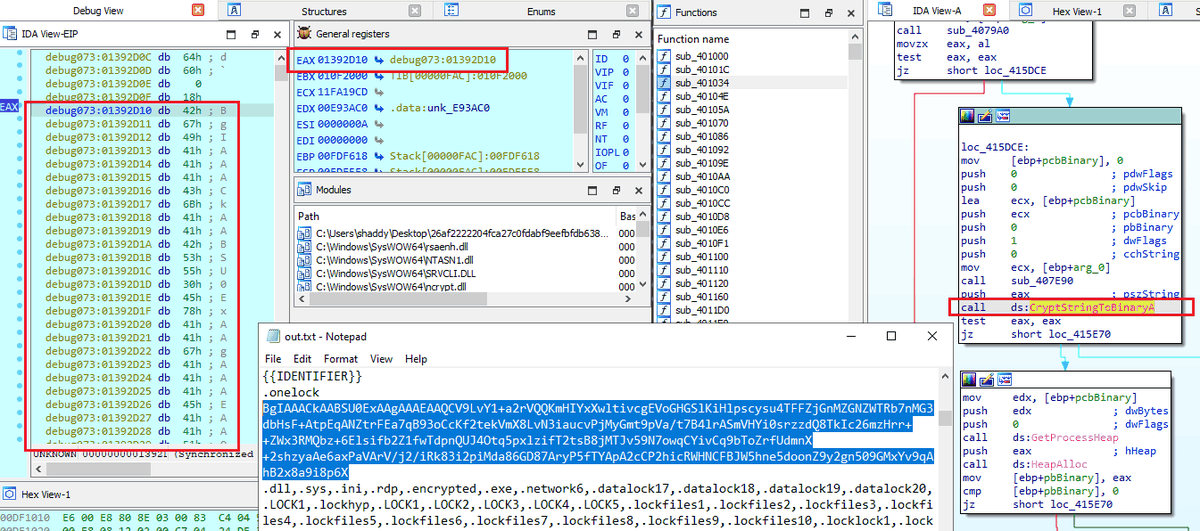This screenshot has height=531, width=1200.
Task: Click the Function name column header
Action: click(692, 39)
